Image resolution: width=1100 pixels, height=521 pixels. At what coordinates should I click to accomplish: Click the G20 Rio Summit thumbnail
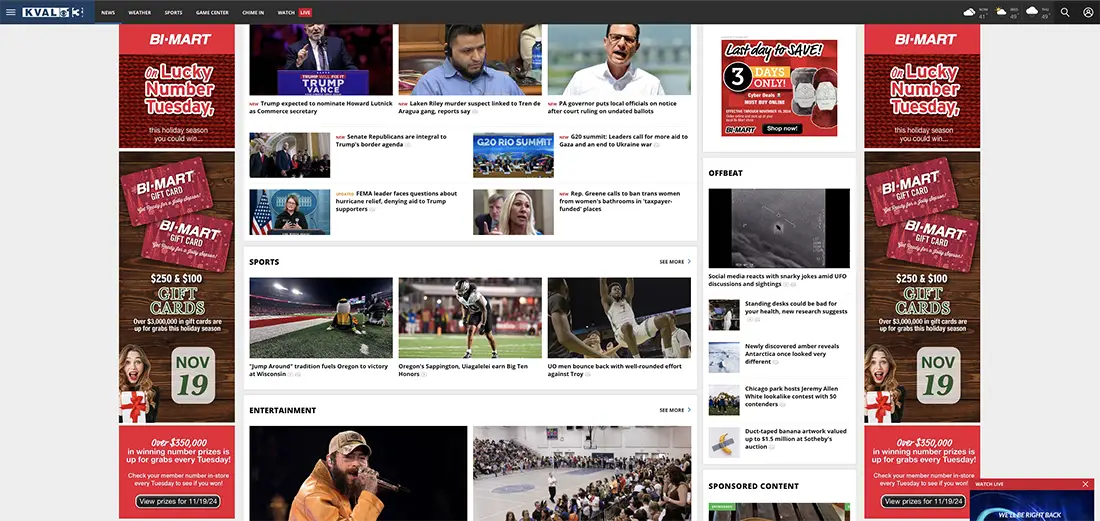513,155
